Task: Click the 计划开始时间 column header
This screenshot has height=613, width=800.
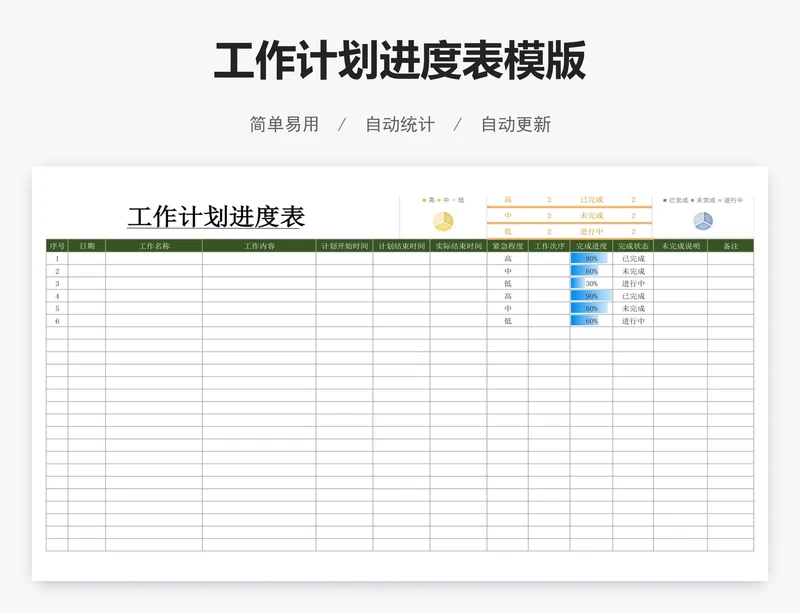Action: coord(344,246)
